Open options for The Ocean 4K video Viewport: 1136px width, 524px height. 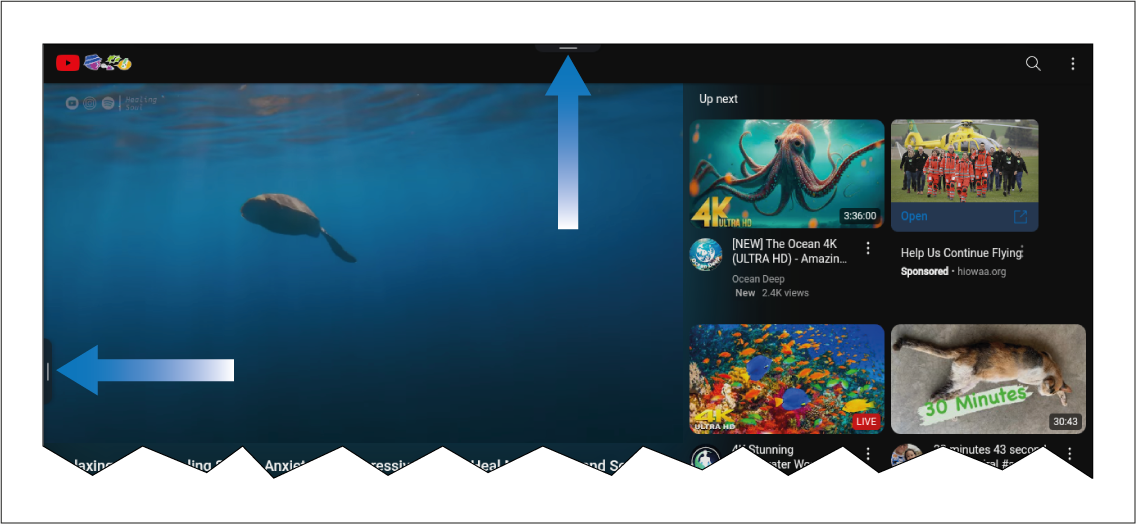click(868, 248)
